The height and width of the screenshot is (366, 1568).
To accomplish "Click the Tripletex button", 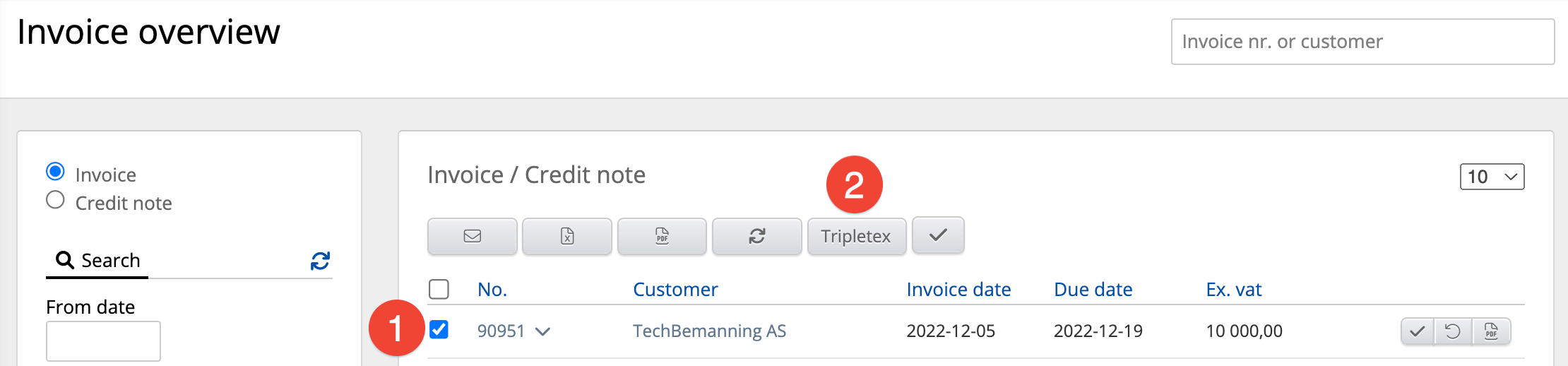I will [x=856, y=236].
